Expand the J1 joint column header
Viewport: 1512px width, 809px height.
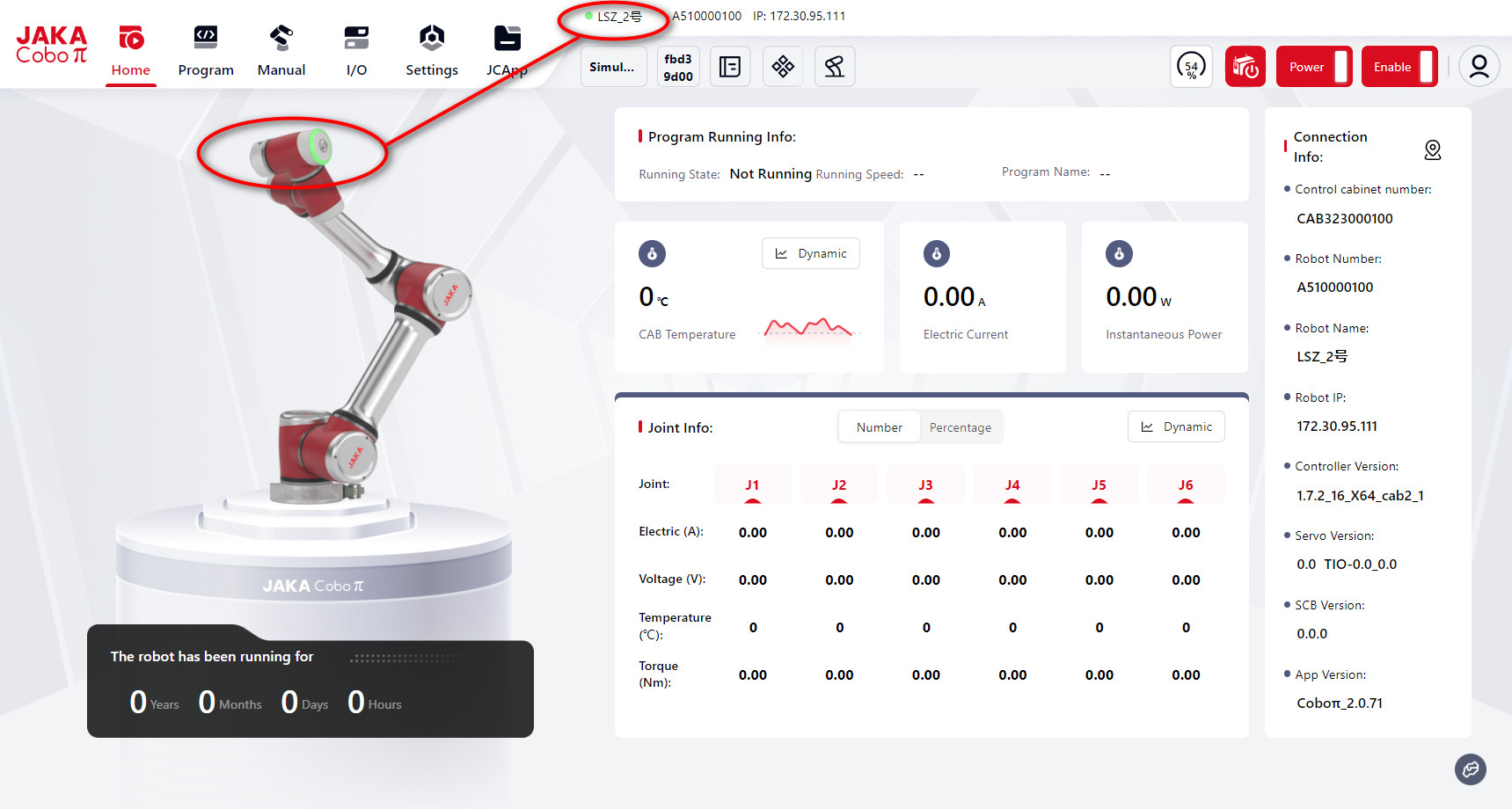point(752,485)
